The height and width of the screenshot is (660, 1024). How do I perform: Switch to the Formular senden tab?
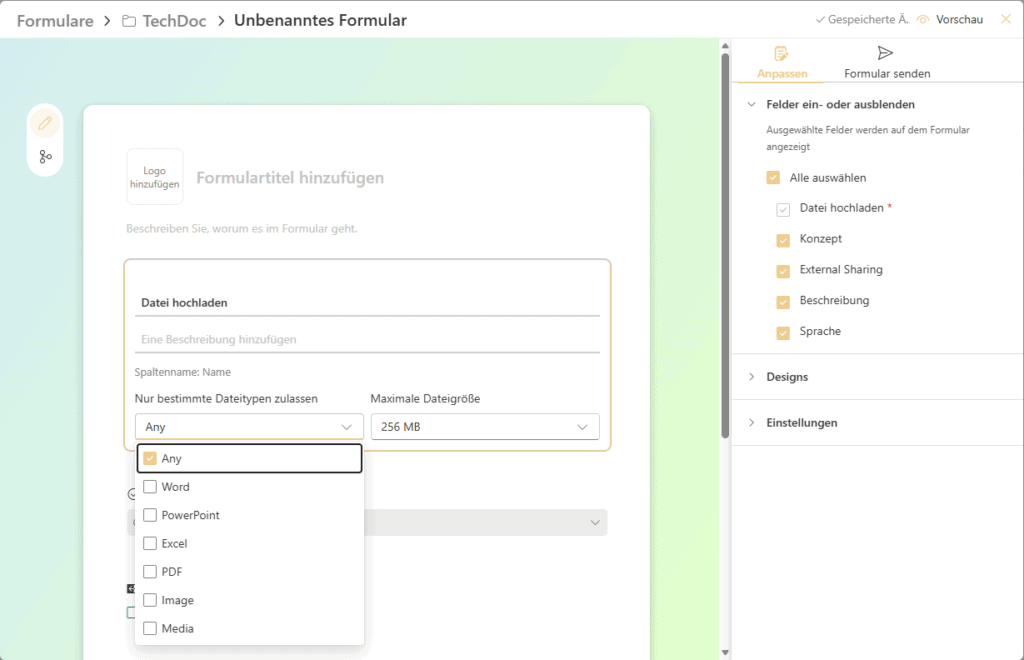pyautogui.click(x=887, y=63)
